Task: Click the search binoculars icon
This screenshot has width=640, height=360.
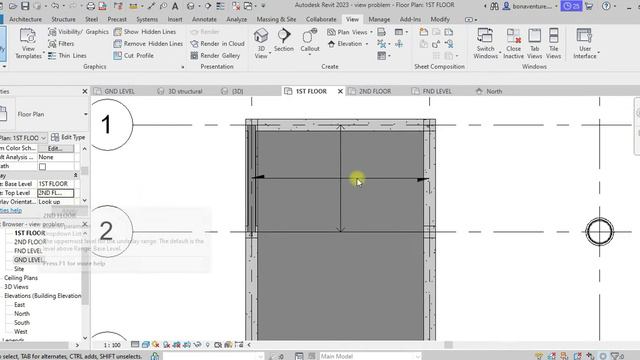Action: pos(494,6)
